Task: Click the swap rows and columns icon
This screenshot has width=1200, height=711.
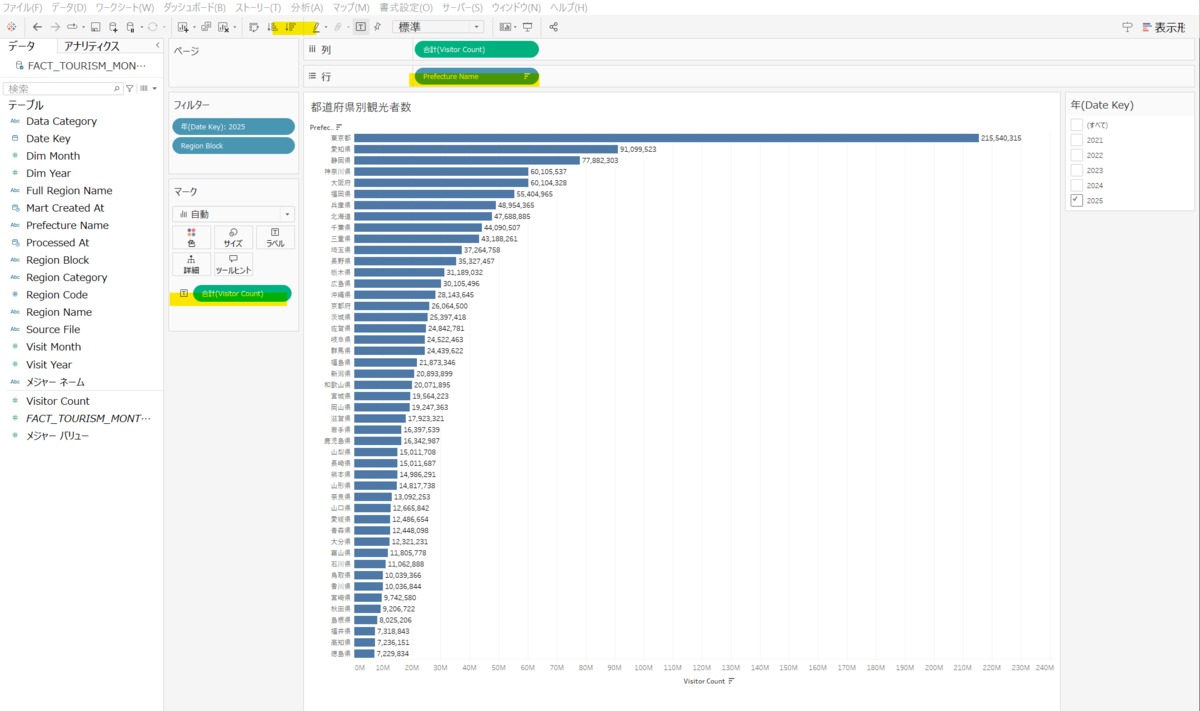Action: pyautogui.click(x=253, y=27)
